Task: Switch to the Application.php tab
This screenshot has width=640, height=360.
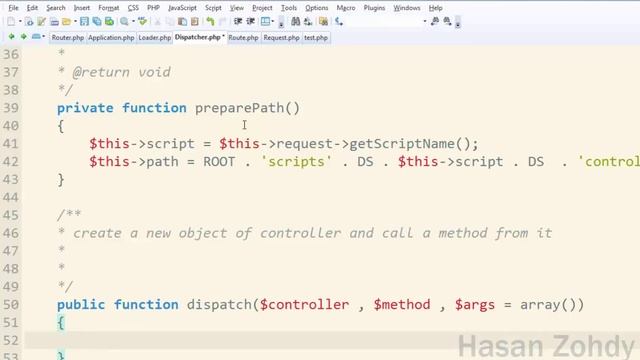Action: pos(111,38)
